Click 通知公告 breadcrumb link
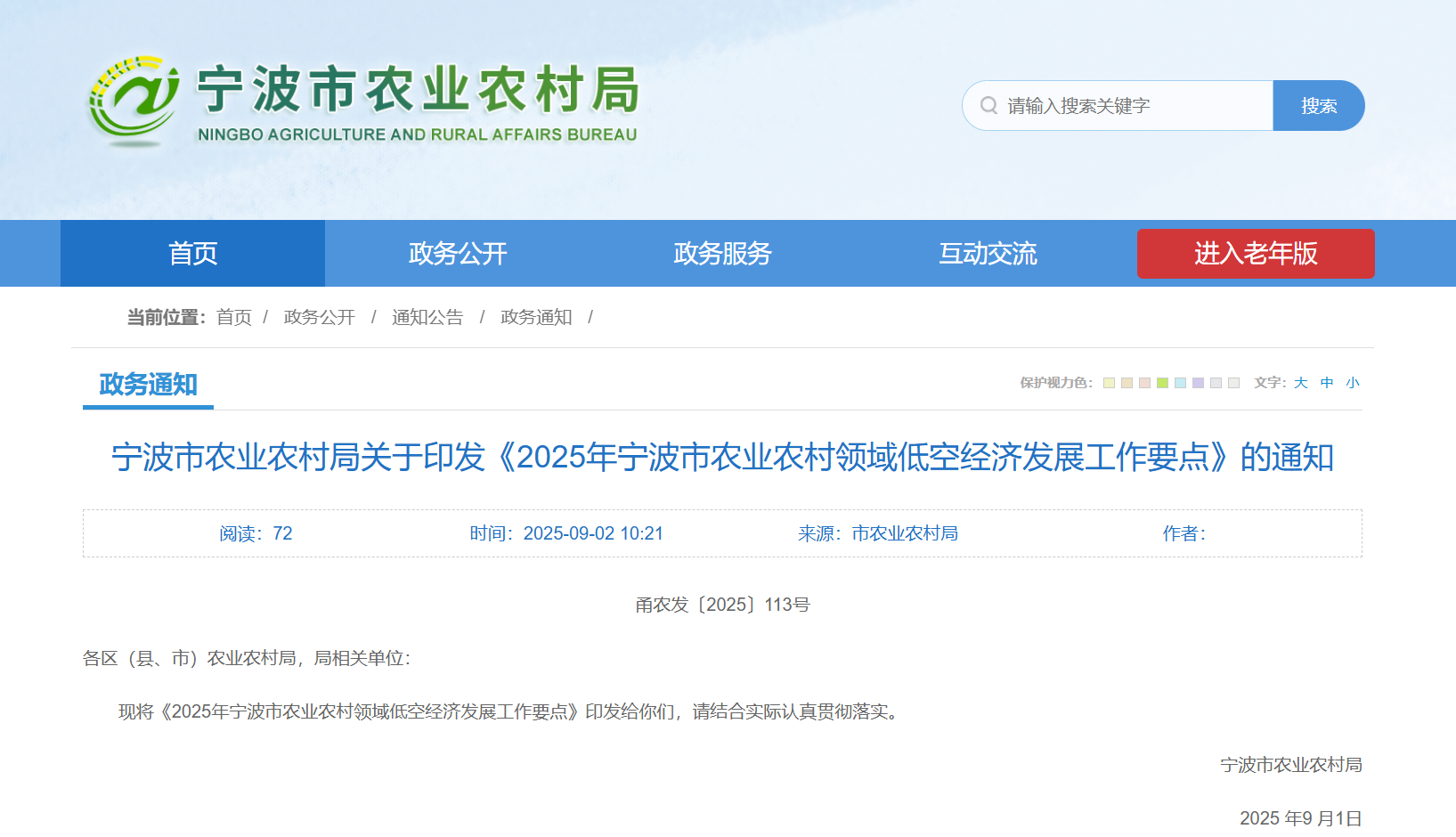 click(427, 317)
